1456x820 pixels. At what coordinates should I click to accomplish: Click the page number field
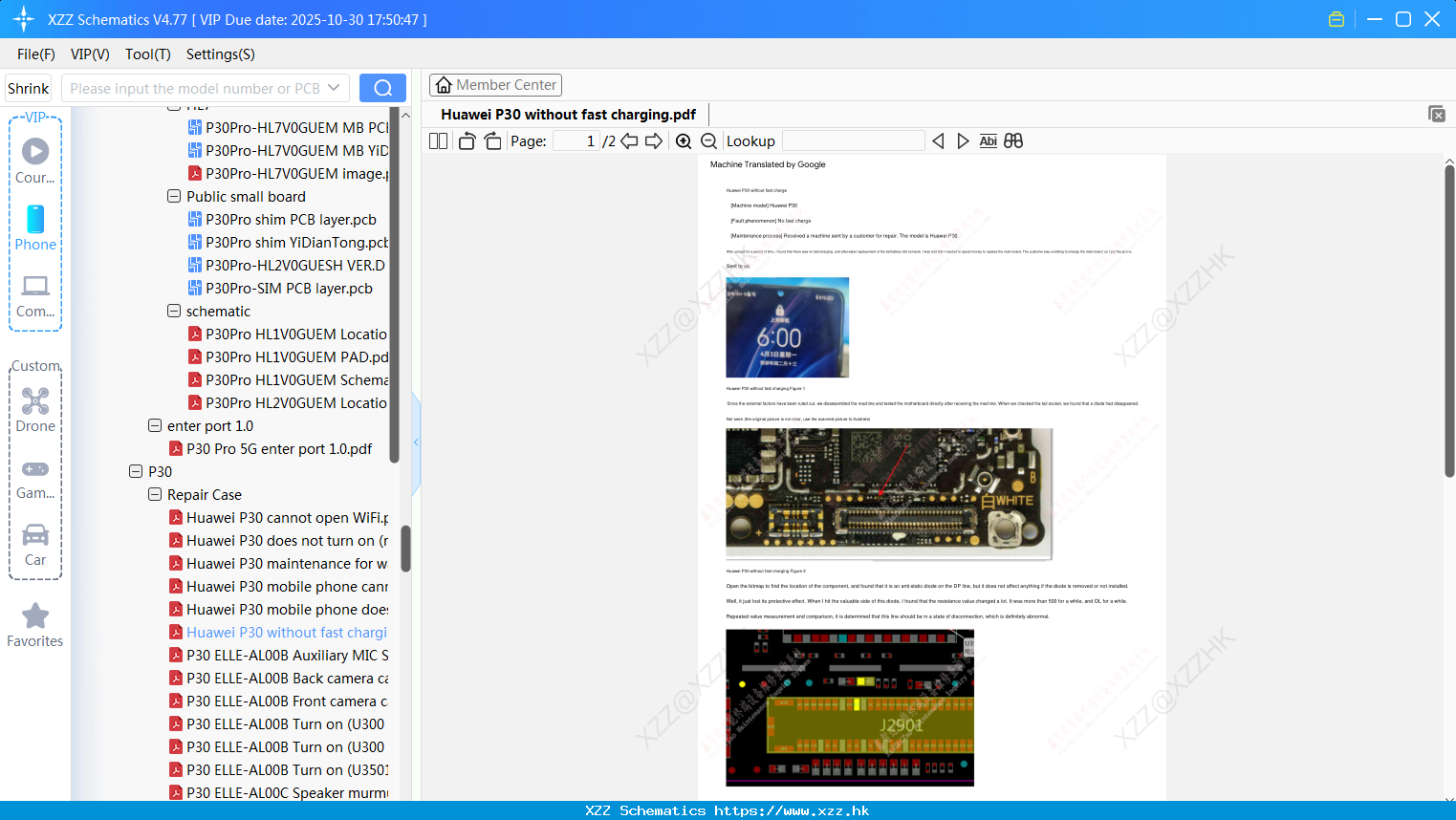click(576, 141)
